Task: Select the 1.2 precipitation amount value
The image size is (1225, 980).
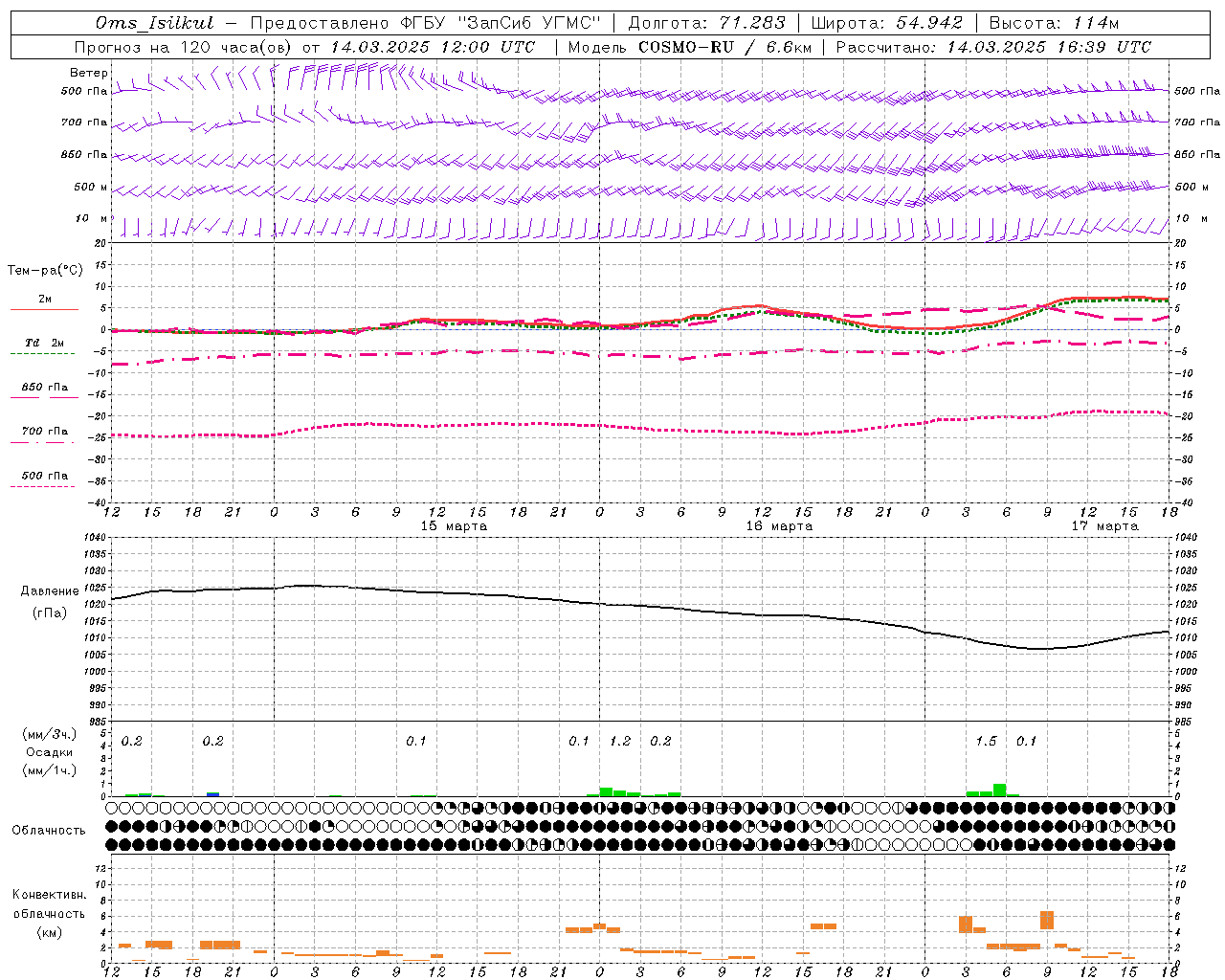Action: (x=620, y=741)
